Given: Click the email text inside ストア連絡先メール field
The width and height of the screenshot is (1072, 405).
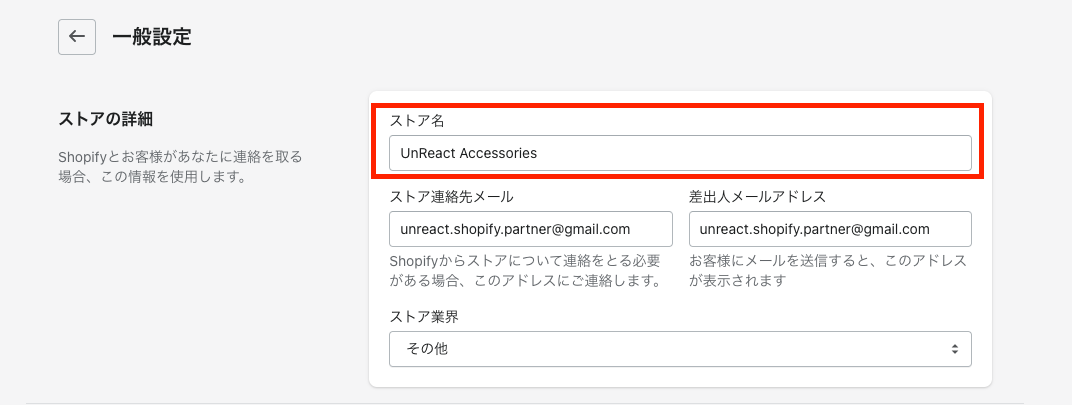Looking at the screenshot, I should (x=514, y=229).
